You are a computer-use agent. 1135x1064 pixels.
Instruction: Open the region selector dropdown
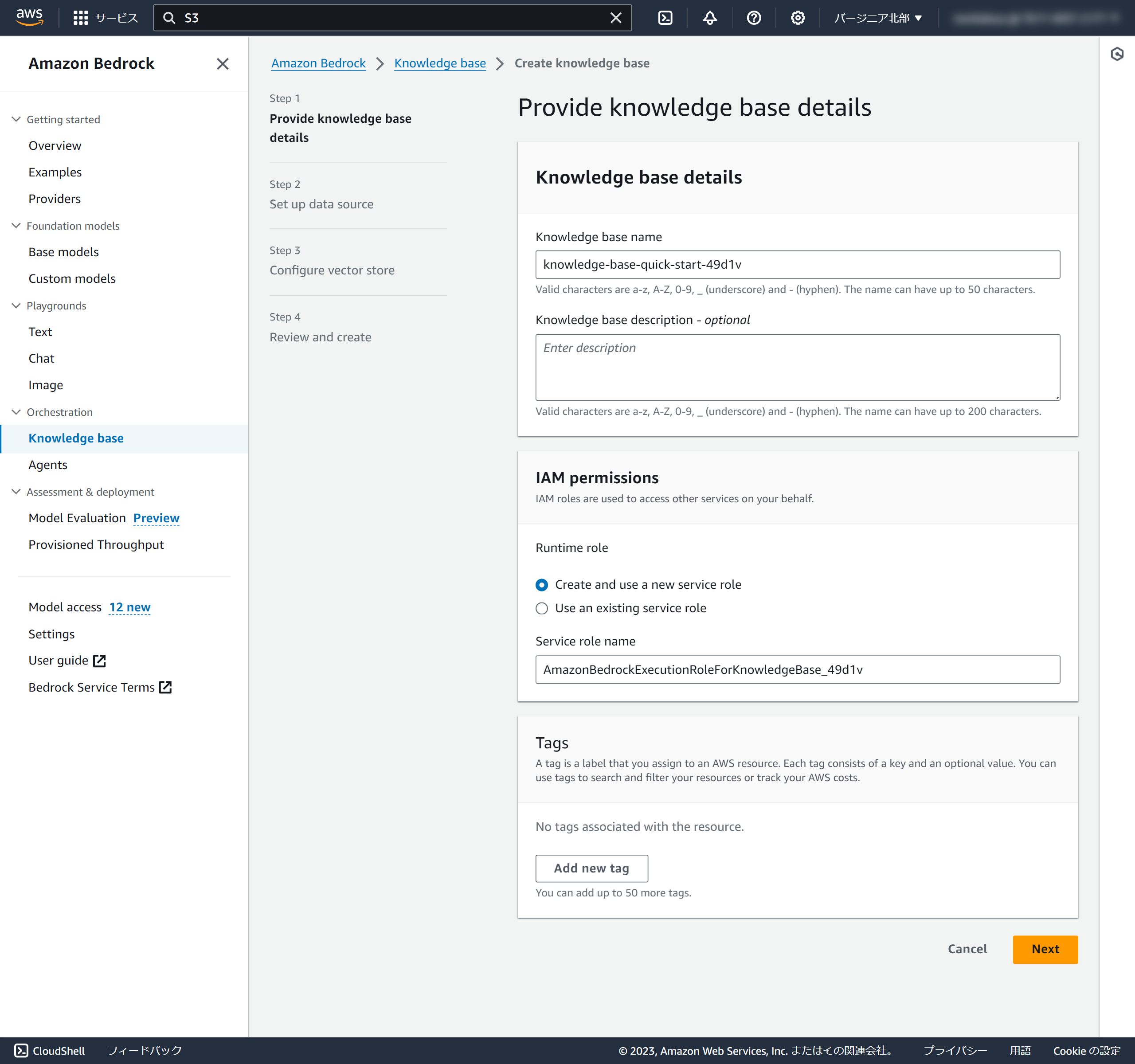pyautogui.click(x=877, y=18)
